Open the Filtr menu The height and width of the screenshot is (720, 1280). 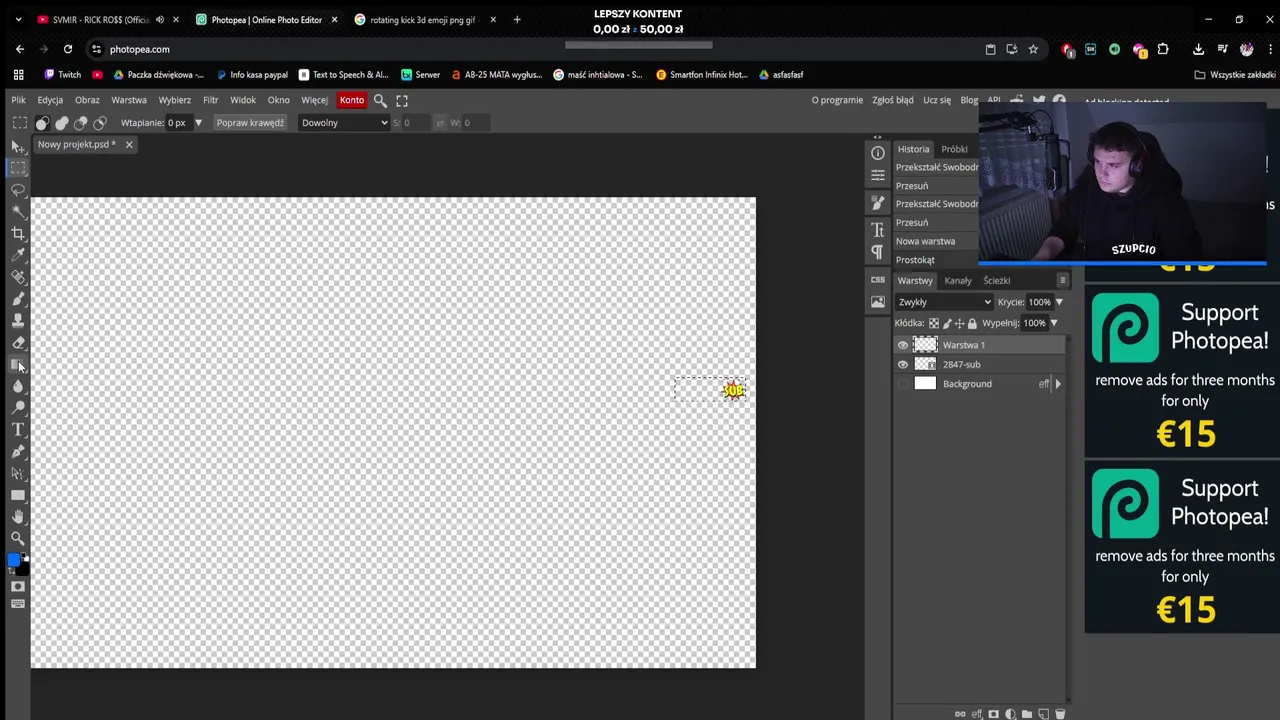(210, 100)
